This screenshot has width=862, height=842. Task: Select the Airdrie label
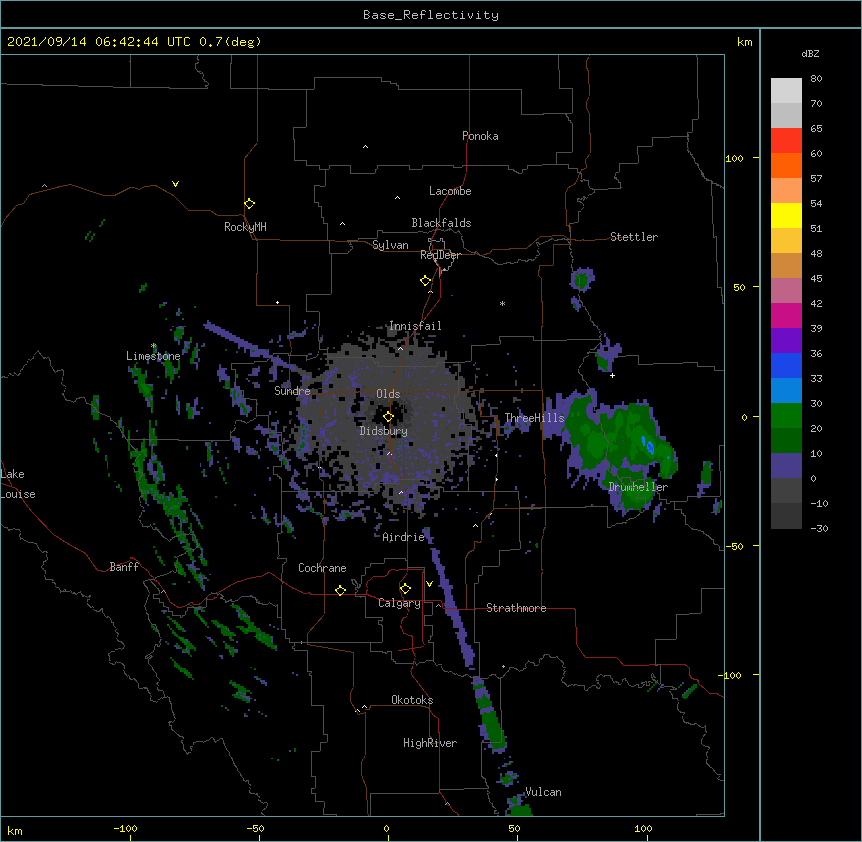click(404, 537)
